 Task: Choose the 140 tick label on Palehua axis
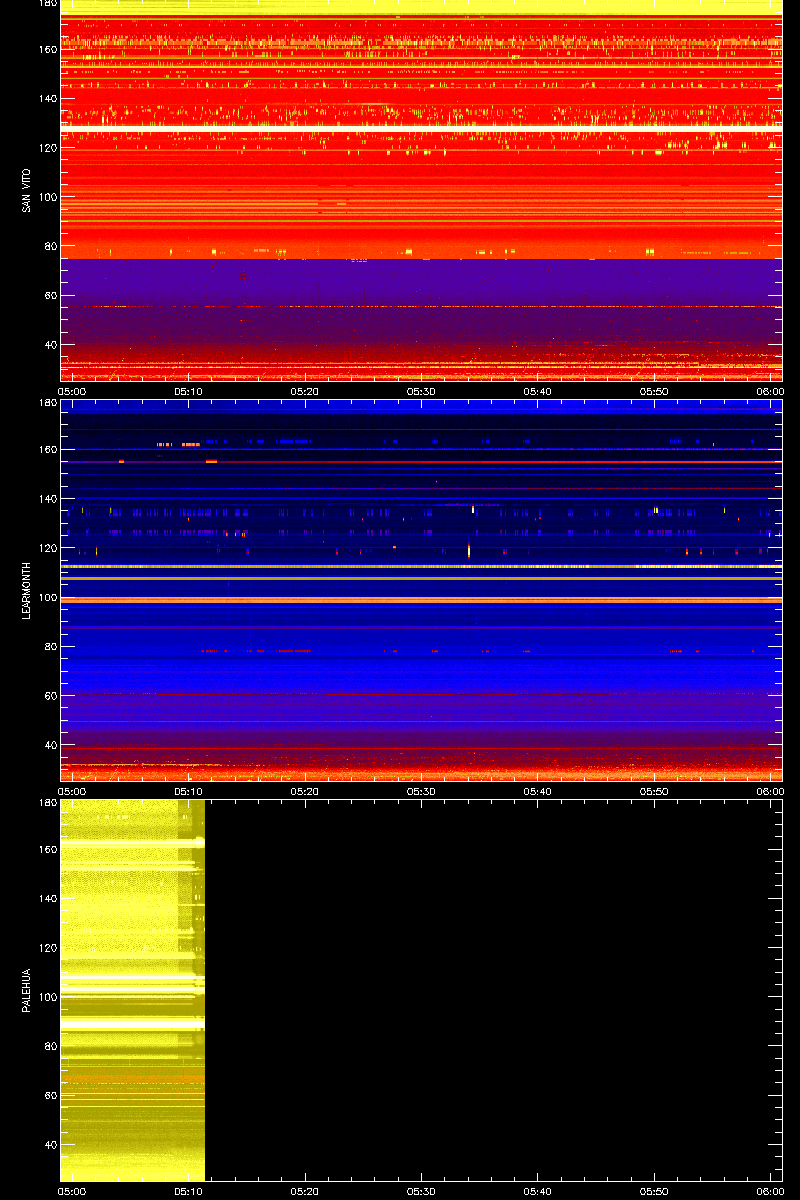pyautogui.click(x=47, y=898)
